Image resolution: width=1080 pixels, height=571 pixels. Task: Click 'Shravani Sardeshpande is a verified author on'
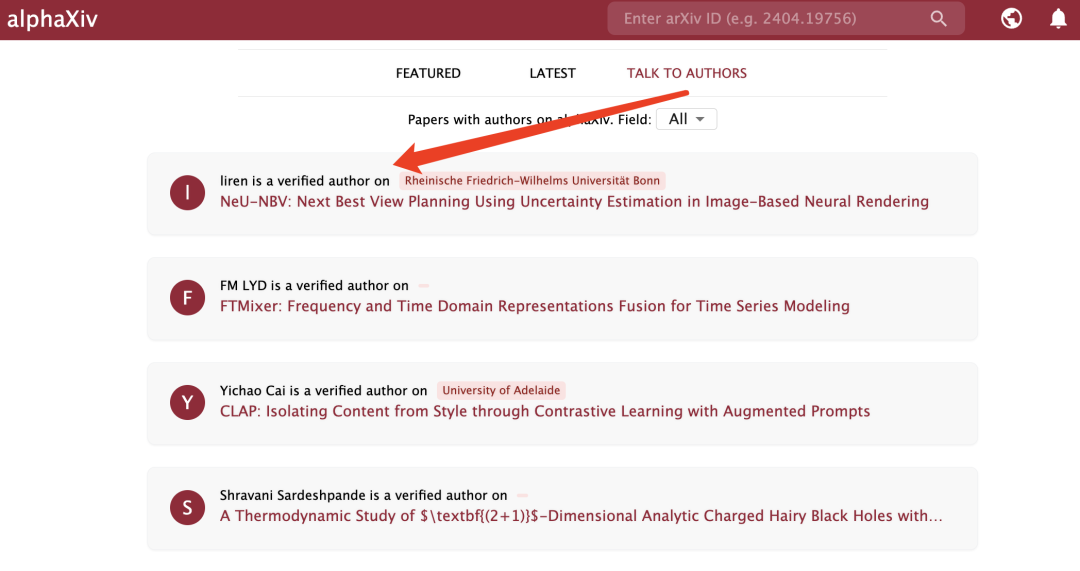[x=364, y=495]
